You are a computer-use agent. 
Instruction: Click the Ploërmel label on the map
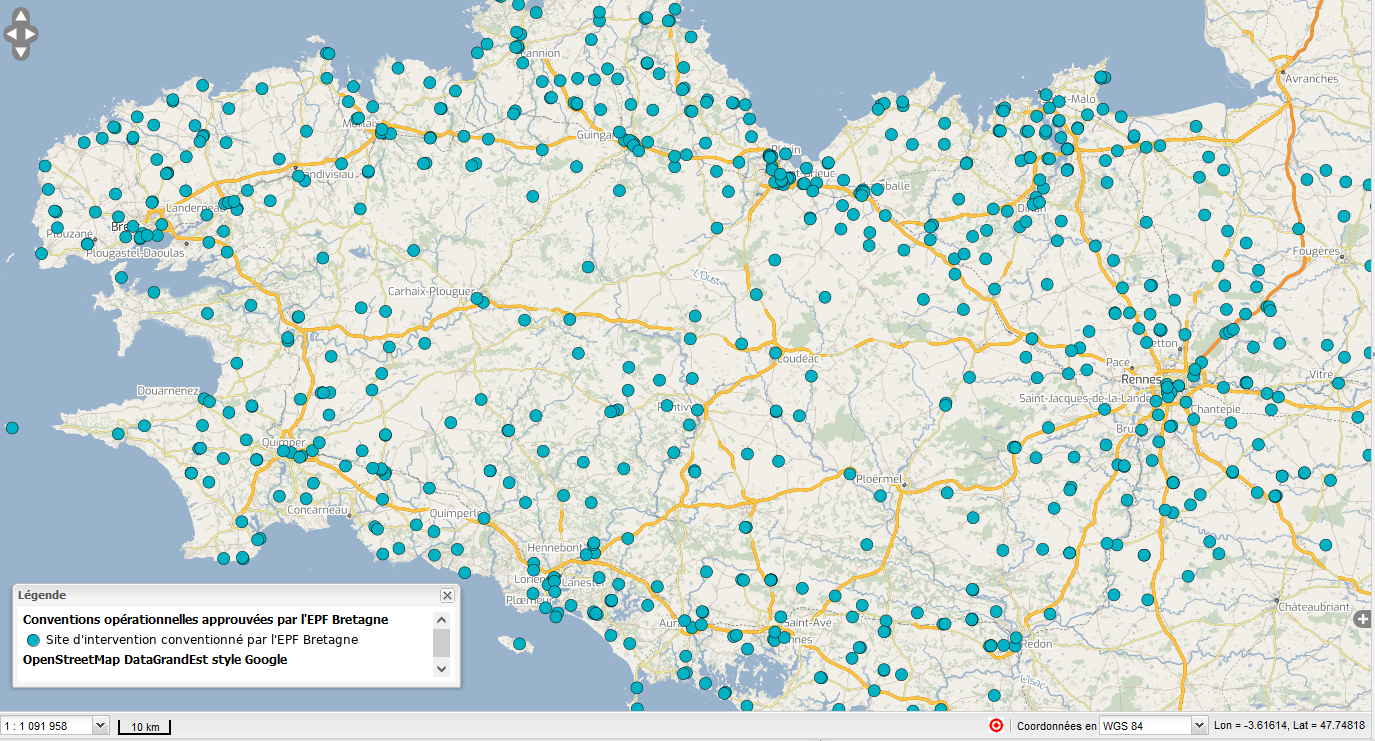coord(880,479)
